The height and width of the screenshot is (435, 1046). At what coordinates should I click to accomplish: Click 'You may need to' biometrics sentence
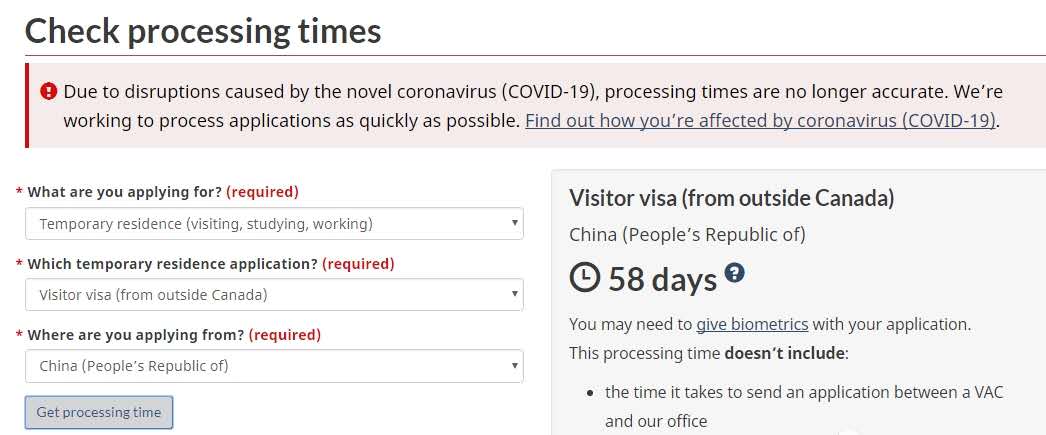[630, 324]
